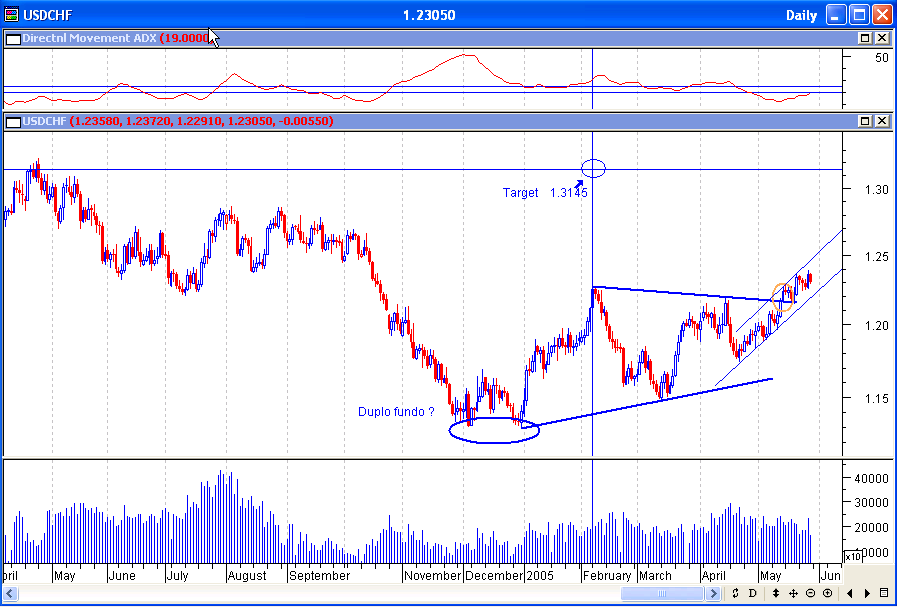The height and width of the screenshot is (607, 897).
Task: Zoom out of the chart with minus icon
Action: tap(811, 593)
